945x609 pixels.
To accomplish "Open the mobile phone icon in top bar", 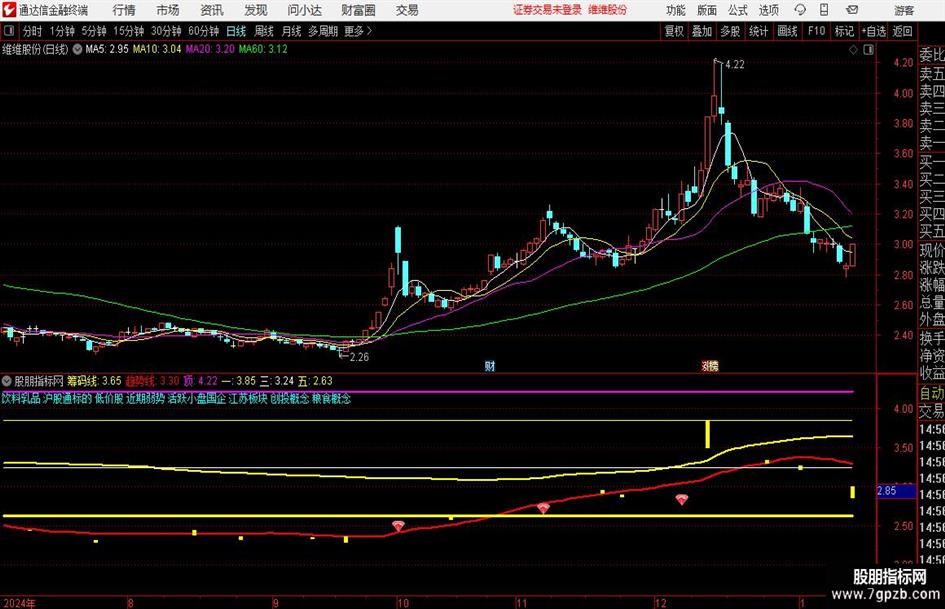I will [824, 10].
